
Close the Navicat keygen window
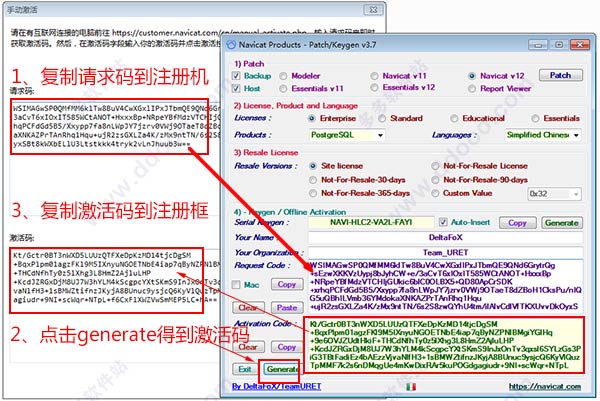[580, 45]
